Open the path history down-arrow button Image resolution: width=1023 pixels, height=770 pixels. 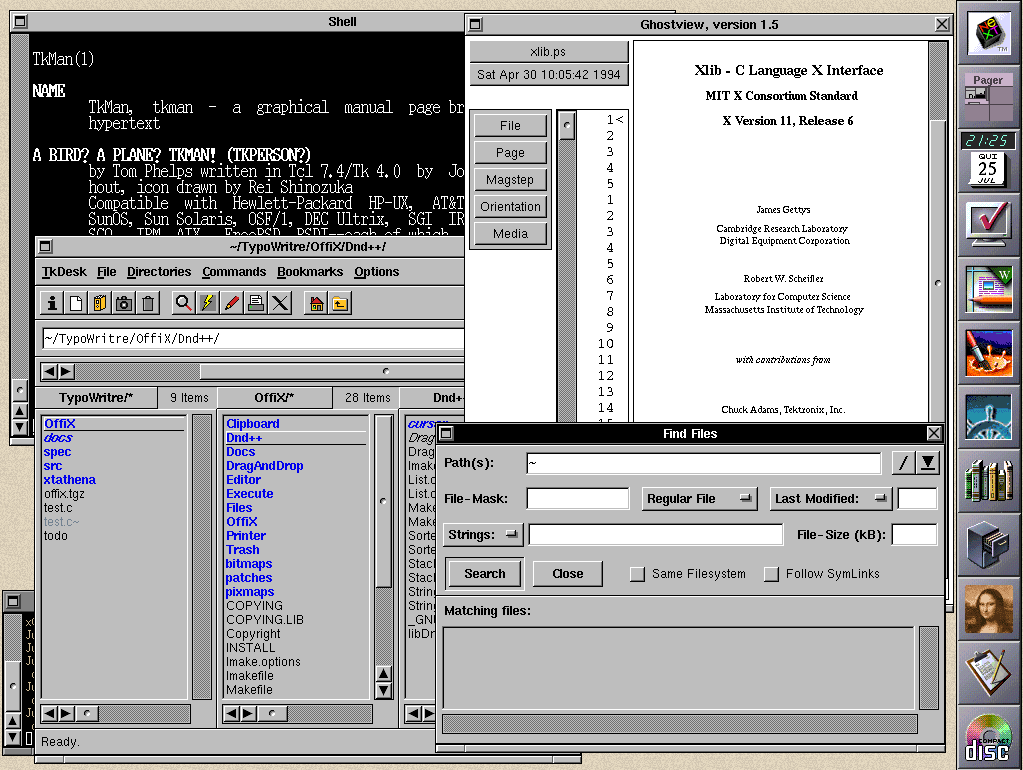927,463
